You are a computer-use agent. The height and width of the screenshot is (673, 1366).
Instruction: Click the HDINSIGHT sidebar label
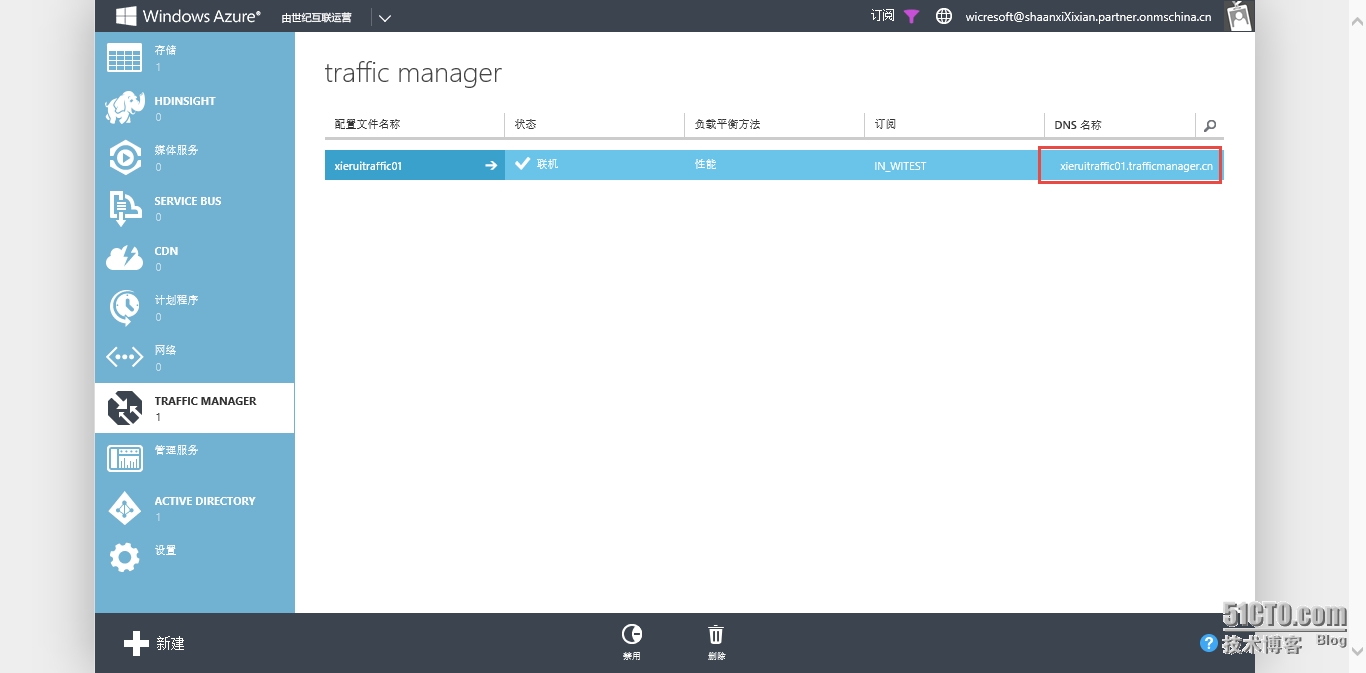point(185,101)
